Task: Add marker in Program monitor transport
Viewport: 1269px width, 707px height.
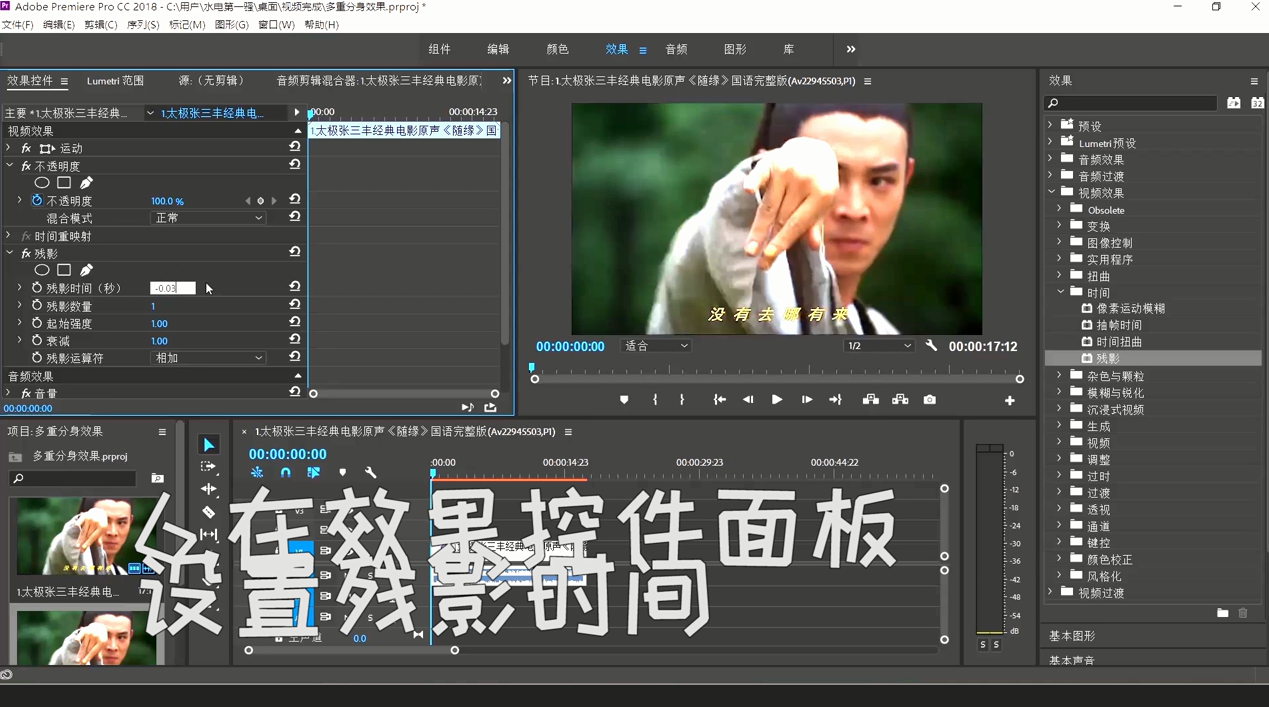Action: pyautogui.click(x=624, y=400)
